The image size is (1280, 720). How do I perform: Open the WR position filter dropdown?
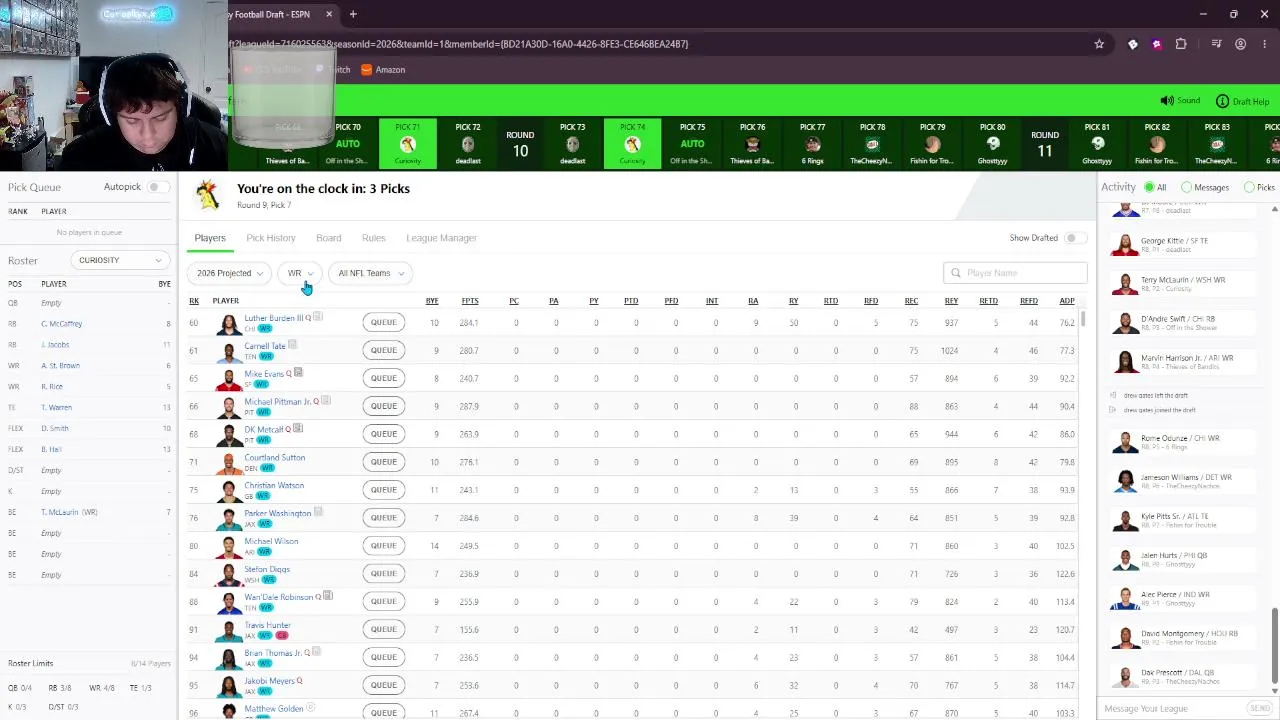[299, 273]
